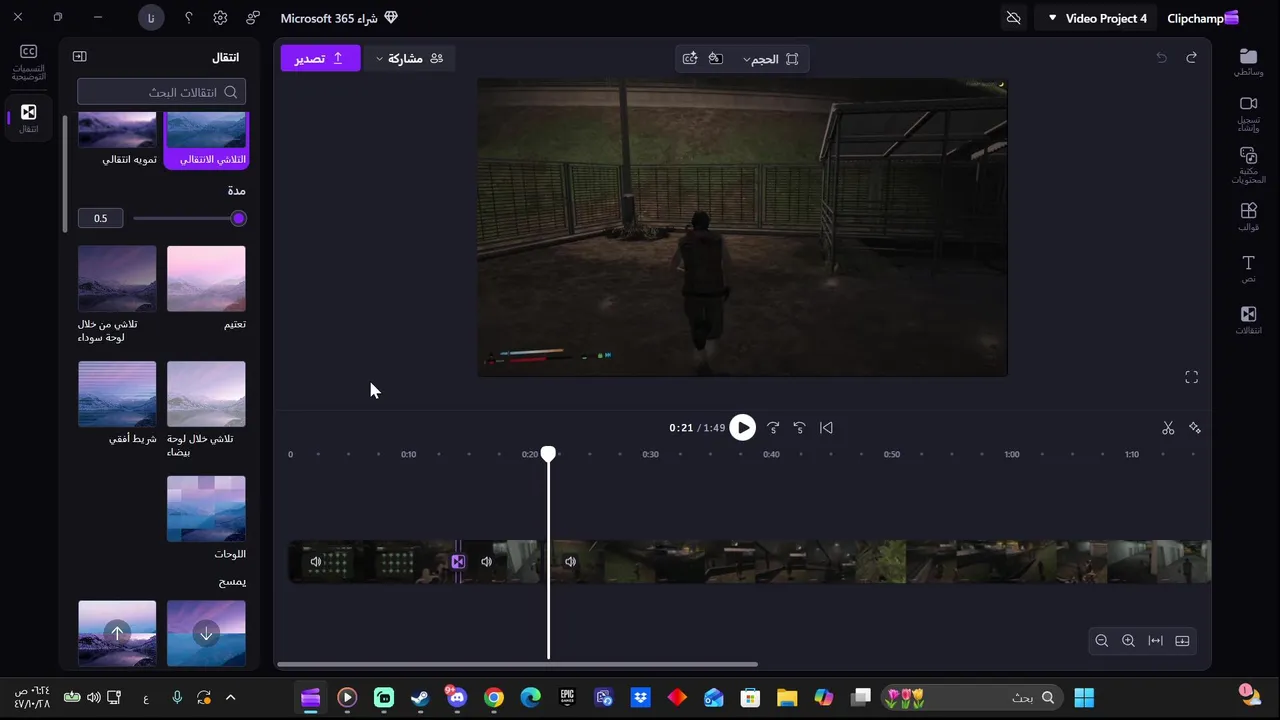The image size is (1280, 720).
Task: Select the wipe up arrow transition thumbnail
Action: 117,633
